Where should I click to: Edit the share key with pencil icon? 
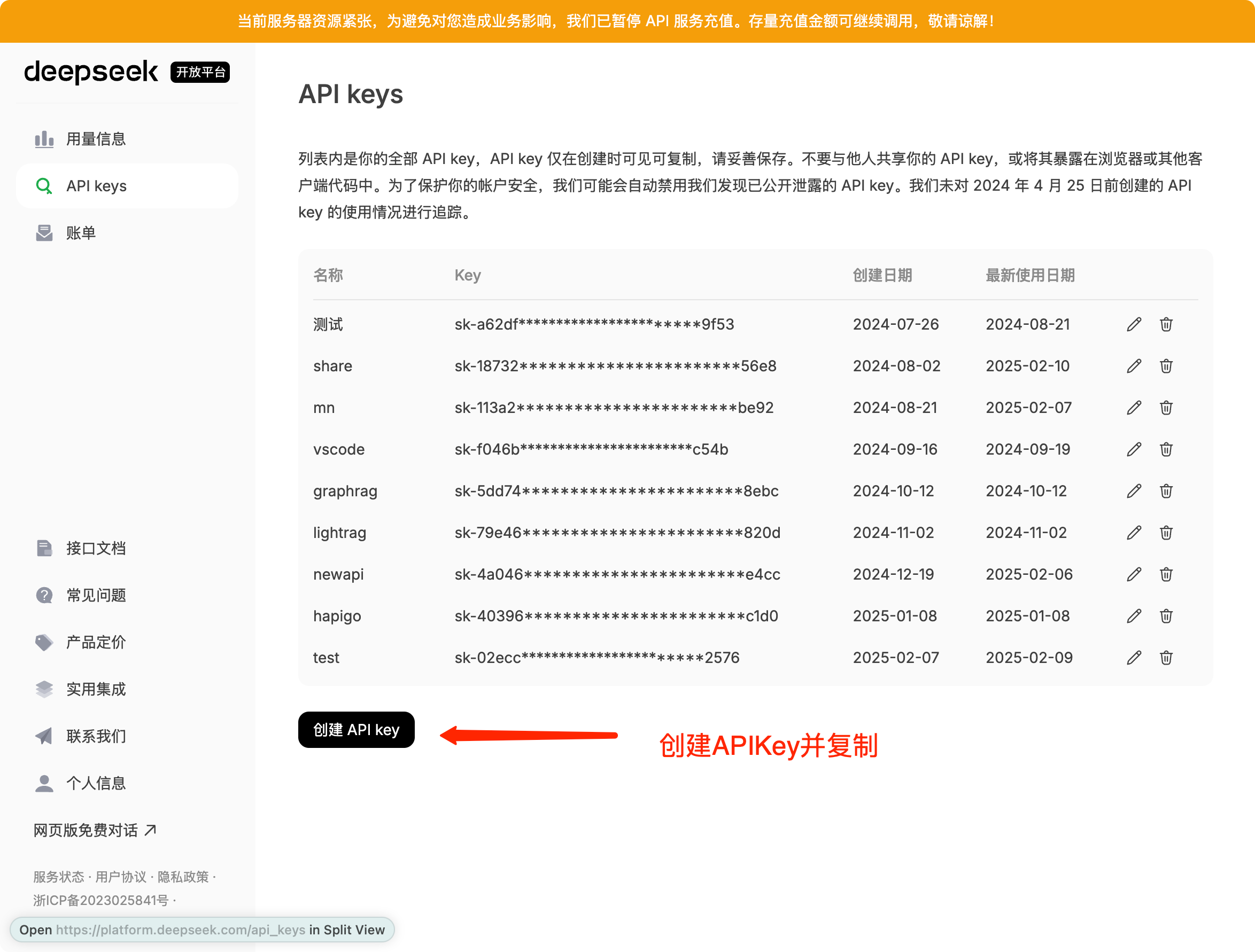point(1134,366)
